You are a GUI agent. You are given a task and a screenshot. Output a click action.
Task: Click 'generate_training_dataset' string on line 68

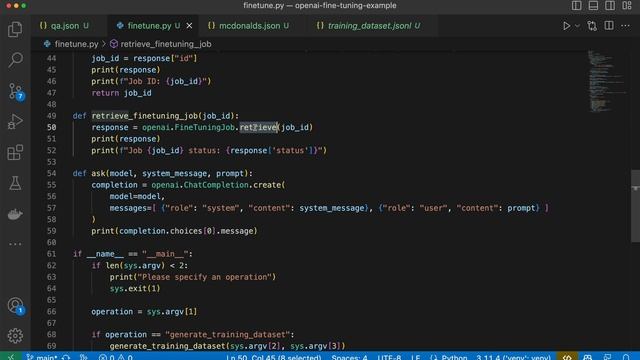pos(227,335)
